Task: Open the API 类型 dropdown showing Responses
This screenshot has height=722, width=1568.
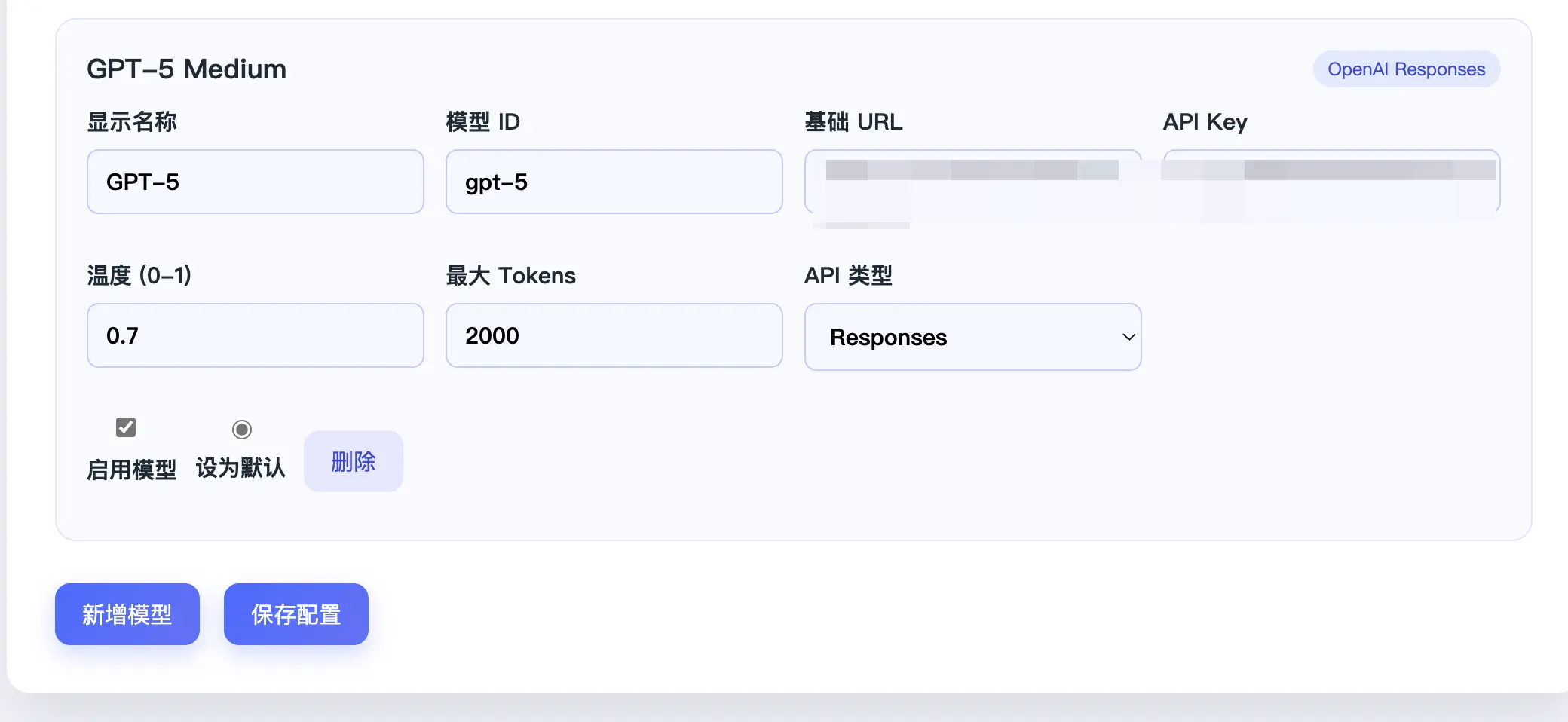Action: 972,337
